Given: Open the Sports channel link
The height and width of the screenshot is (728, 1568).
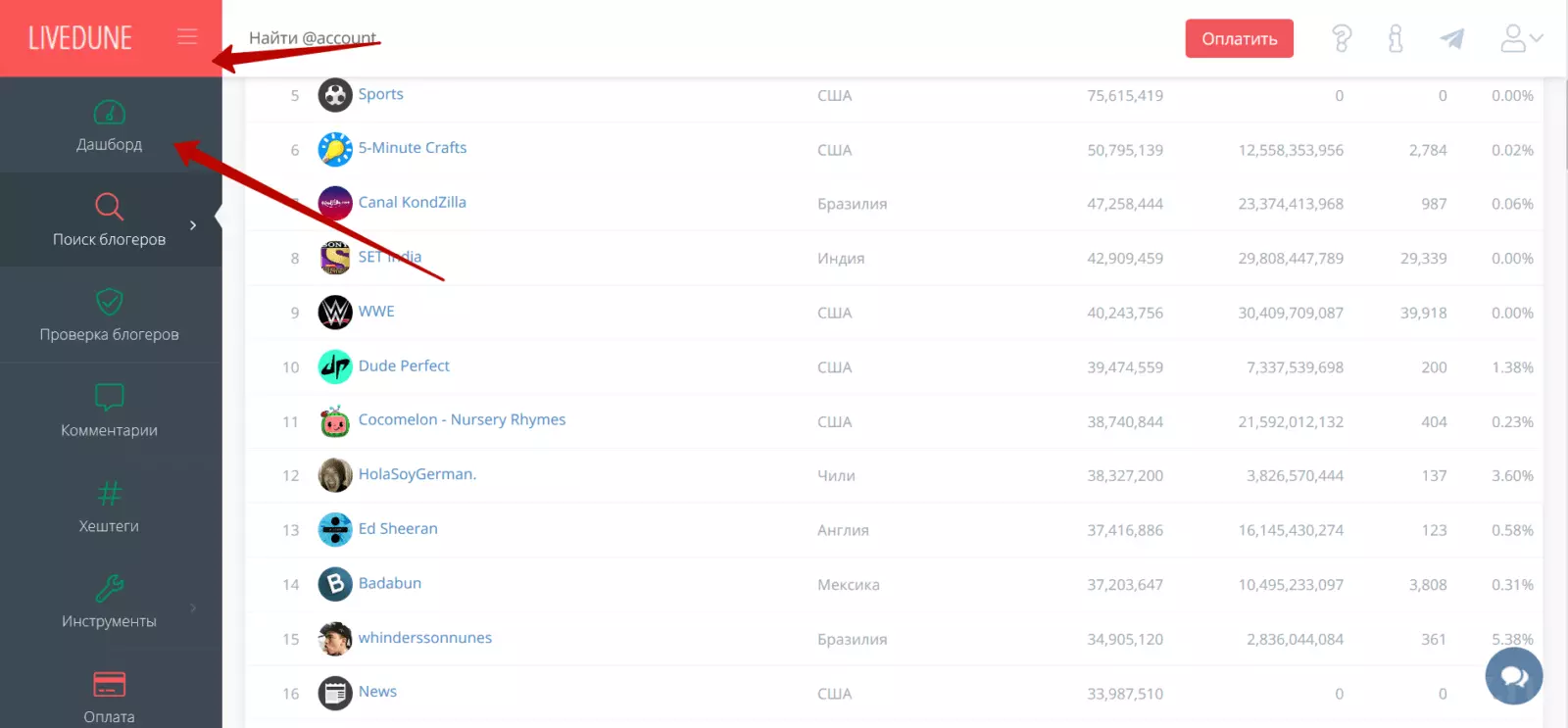Looking at the screenshot, I should [380, 94].
